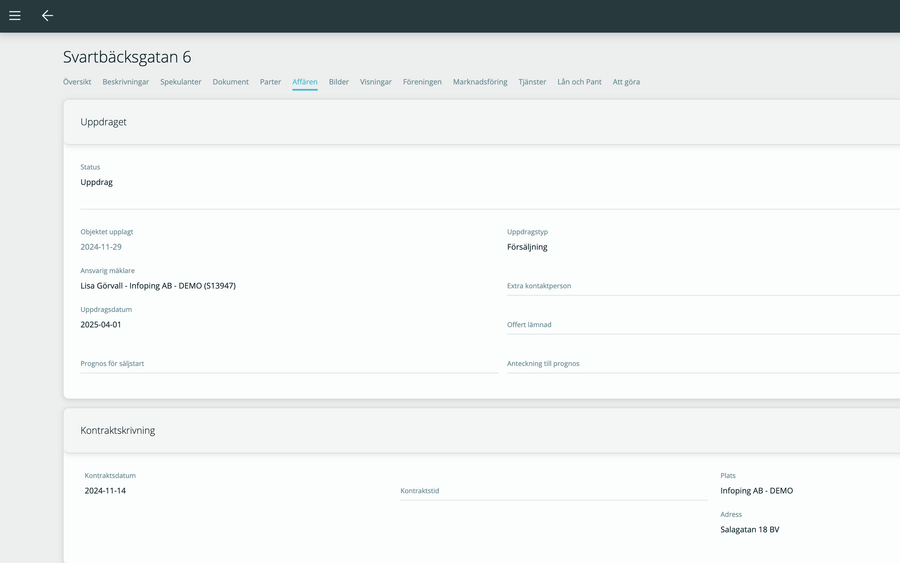The width and height of the screenshot is (900, 563).
Task: Go to the Dokument tab
Action: [x=231, y=82]
